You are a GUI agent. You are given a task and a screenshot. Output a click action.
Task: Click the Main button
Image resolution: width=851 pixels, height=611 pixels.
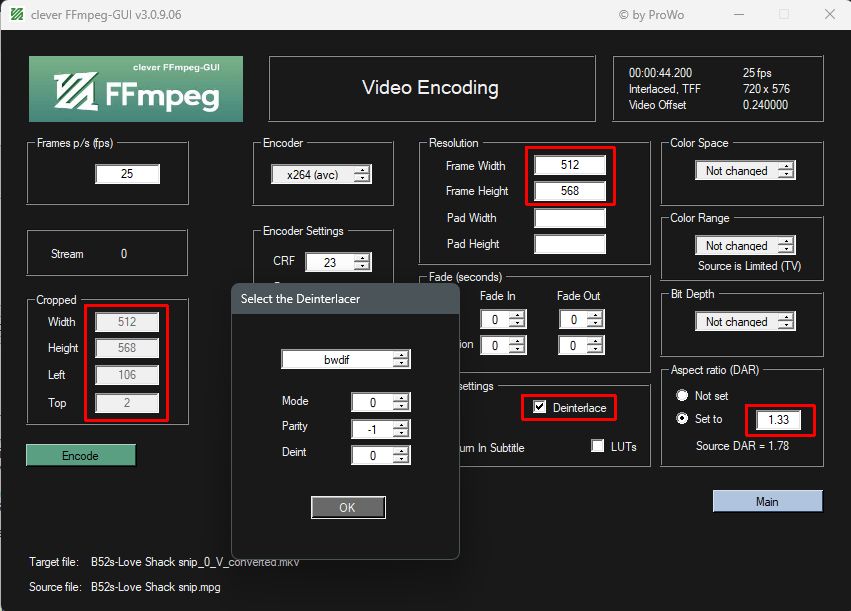click(x=767, y=501)
